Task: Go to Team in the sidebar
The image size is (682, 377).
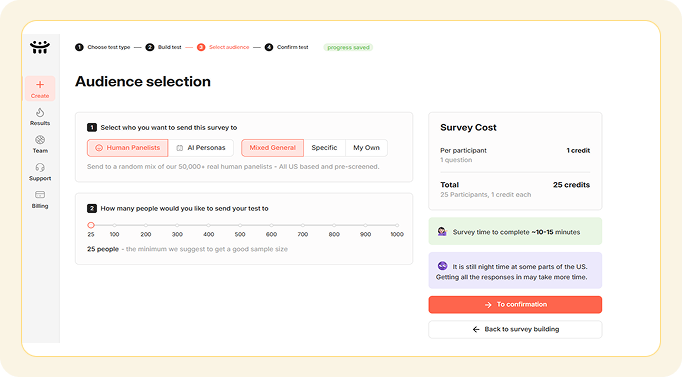Action: click(x=40, y=144)
